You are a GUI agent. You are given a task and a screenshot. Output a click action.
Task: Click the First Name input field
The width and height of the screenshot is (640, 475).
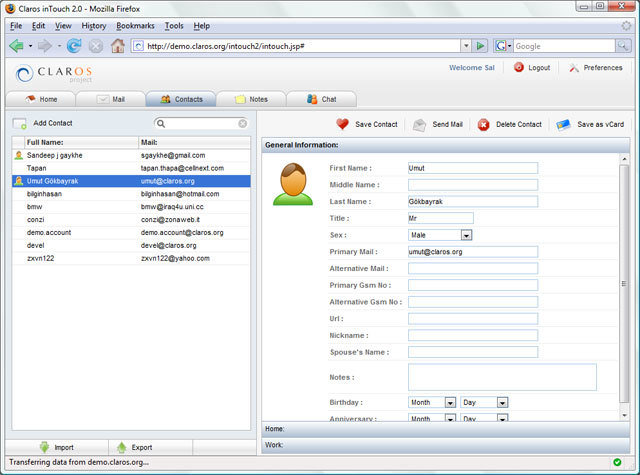coord(473,168)
